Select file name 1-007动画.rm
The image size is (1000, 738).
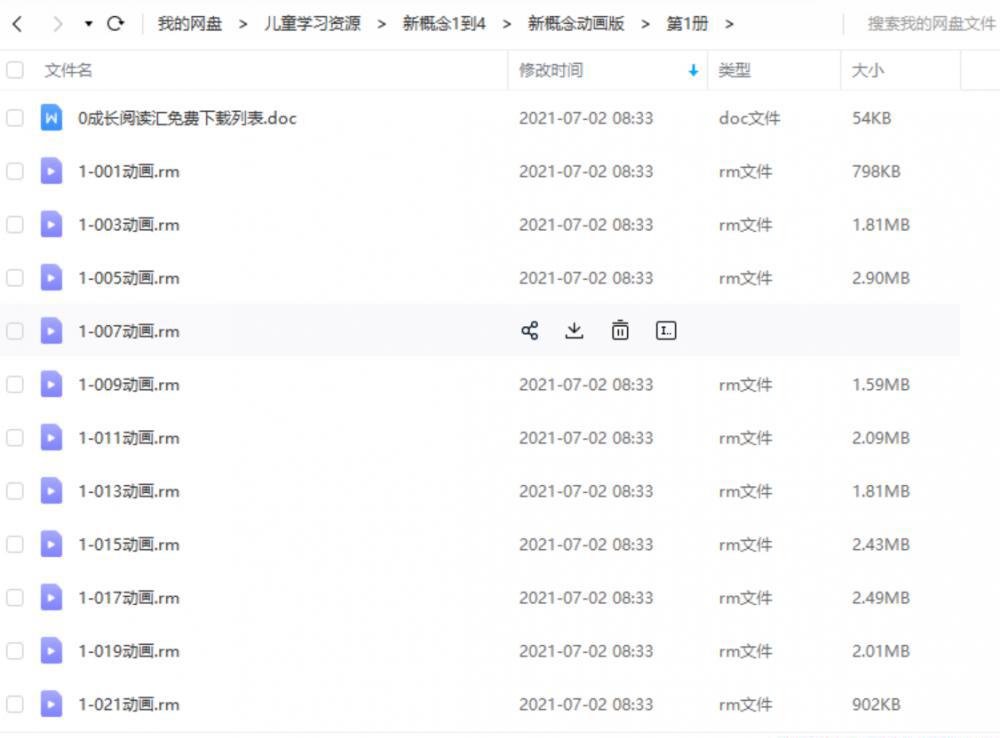128,331
